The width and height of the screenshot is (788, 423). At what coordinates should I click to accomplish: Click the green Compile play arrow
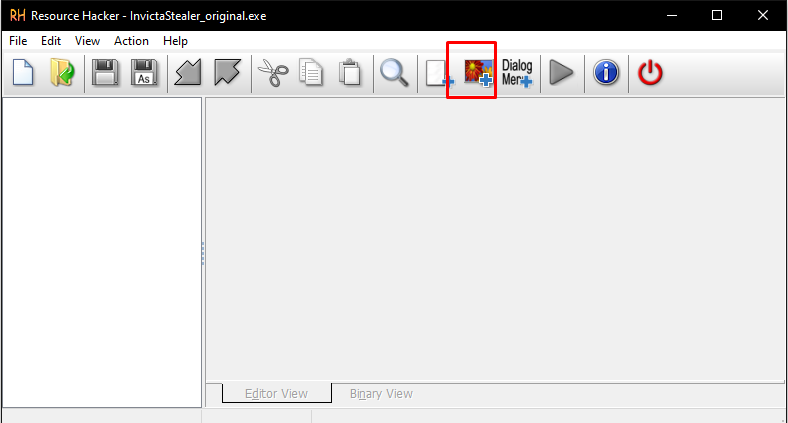(x=561, y=73)
